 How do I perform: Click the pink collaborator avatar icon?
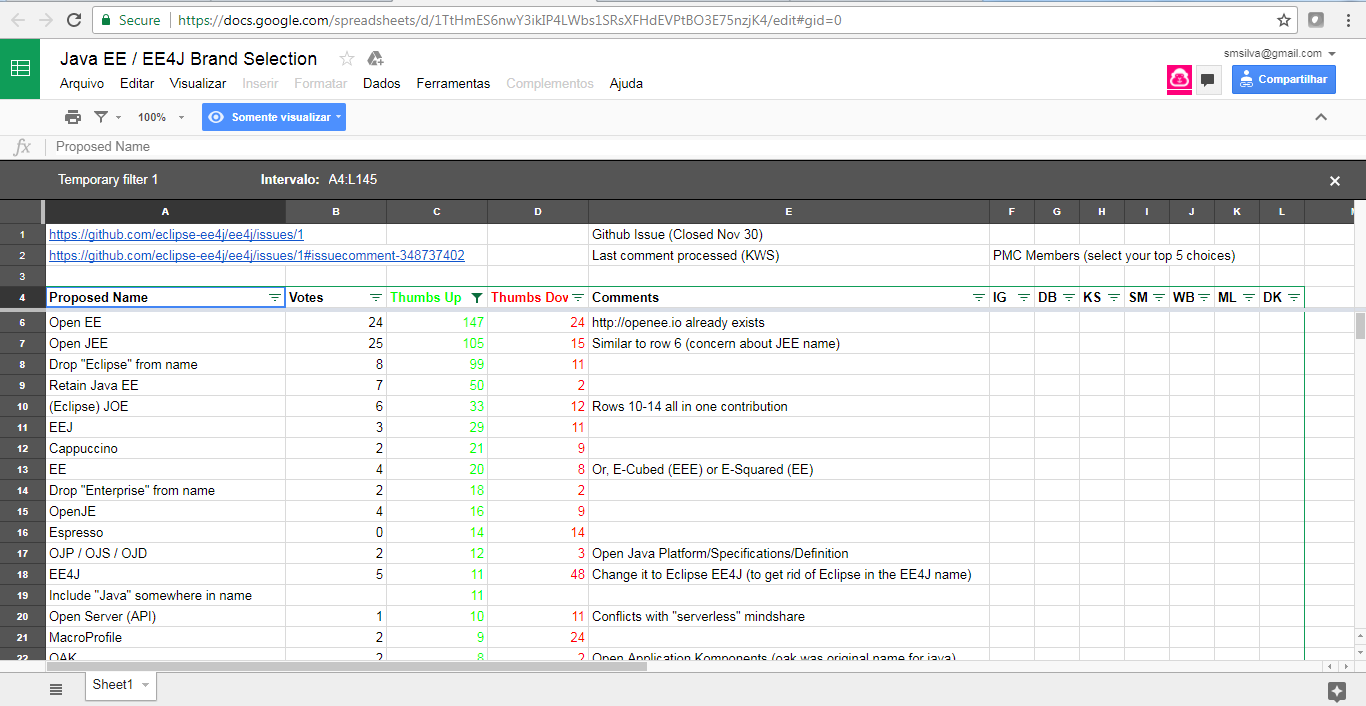(1179, 80)
